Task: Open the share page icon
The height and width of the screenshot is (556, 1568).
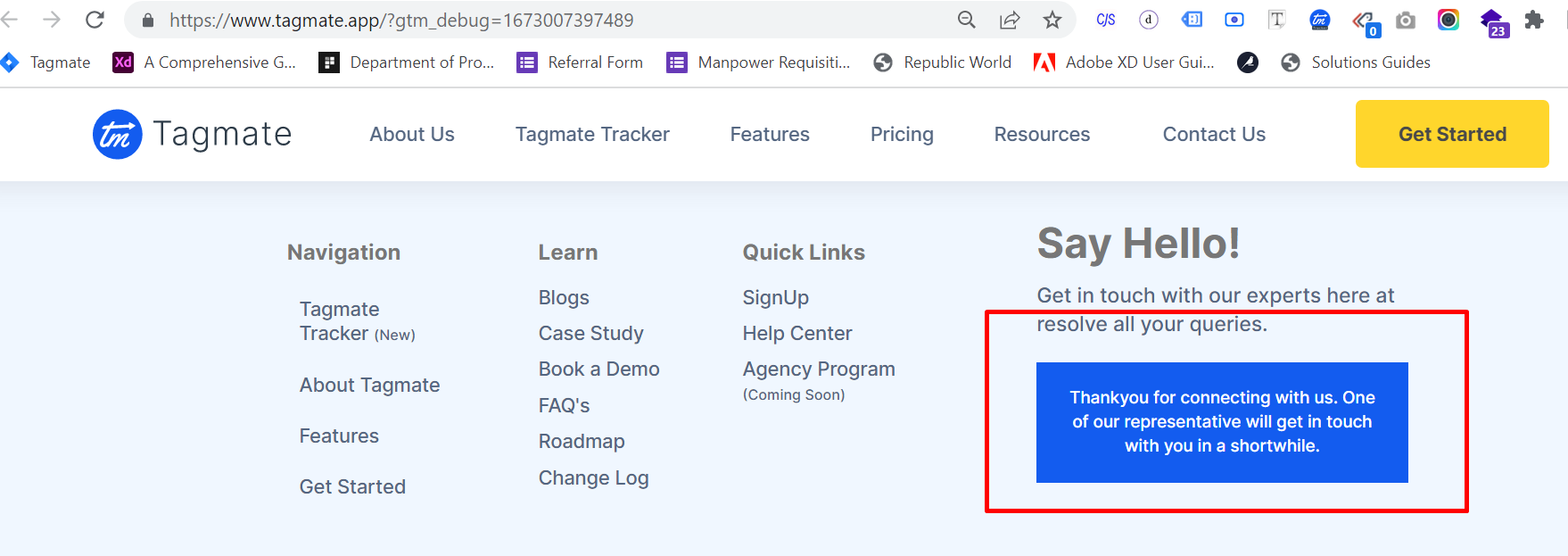Action: 1010,20
